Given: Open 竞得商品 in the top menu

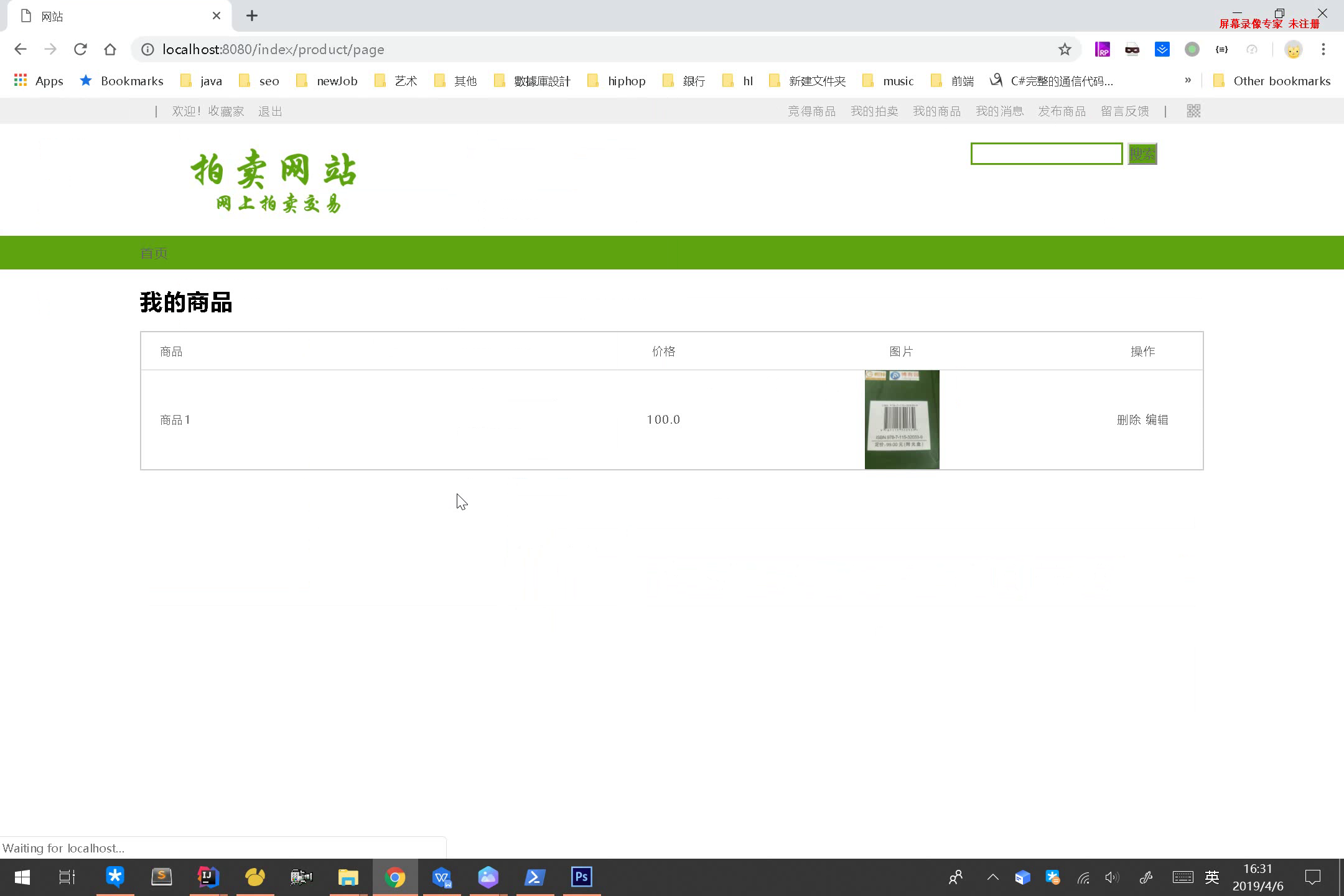Looking at the screenshot, I should pyautogui.click(x=811, y=111).
